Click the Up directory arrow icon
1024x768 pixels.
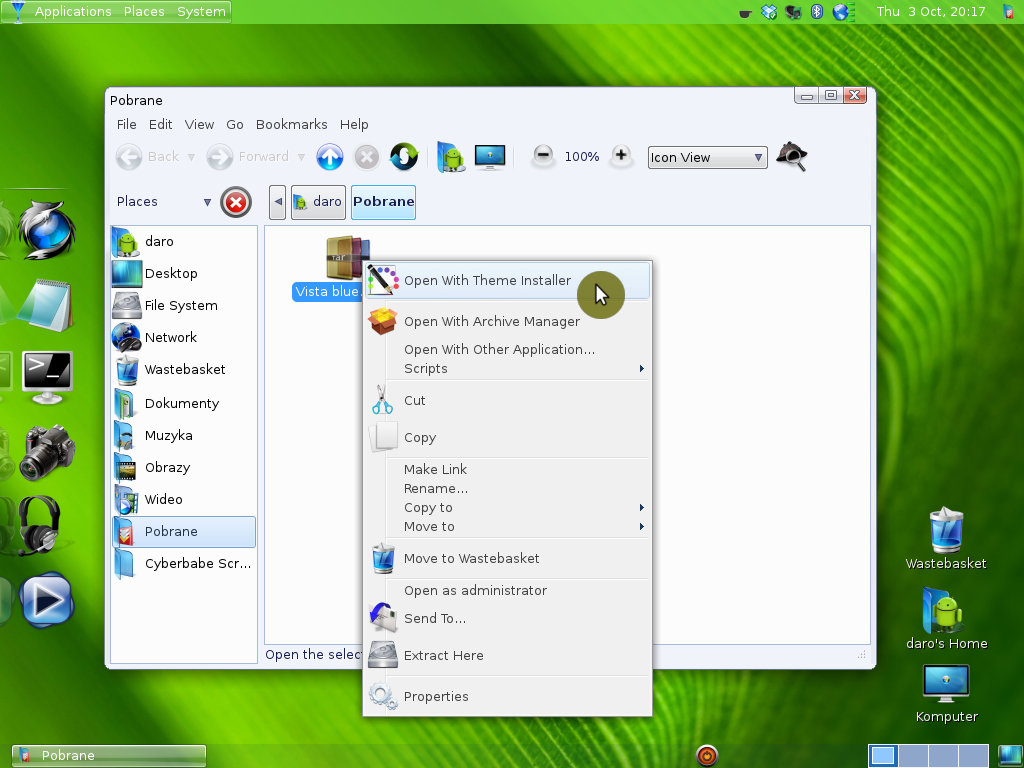click(330, 157)
